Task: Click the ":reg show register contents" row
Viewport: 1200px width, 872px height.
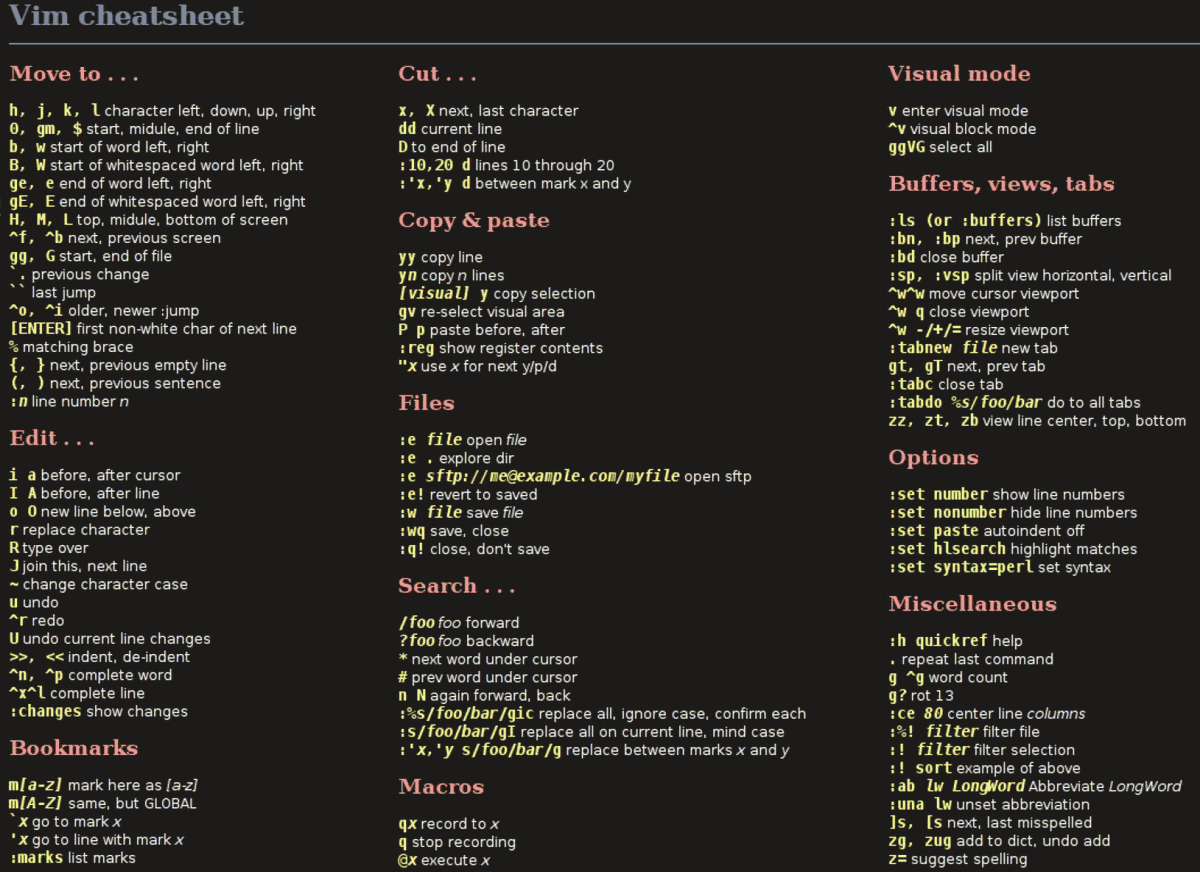Action: [x=500, y=348]
